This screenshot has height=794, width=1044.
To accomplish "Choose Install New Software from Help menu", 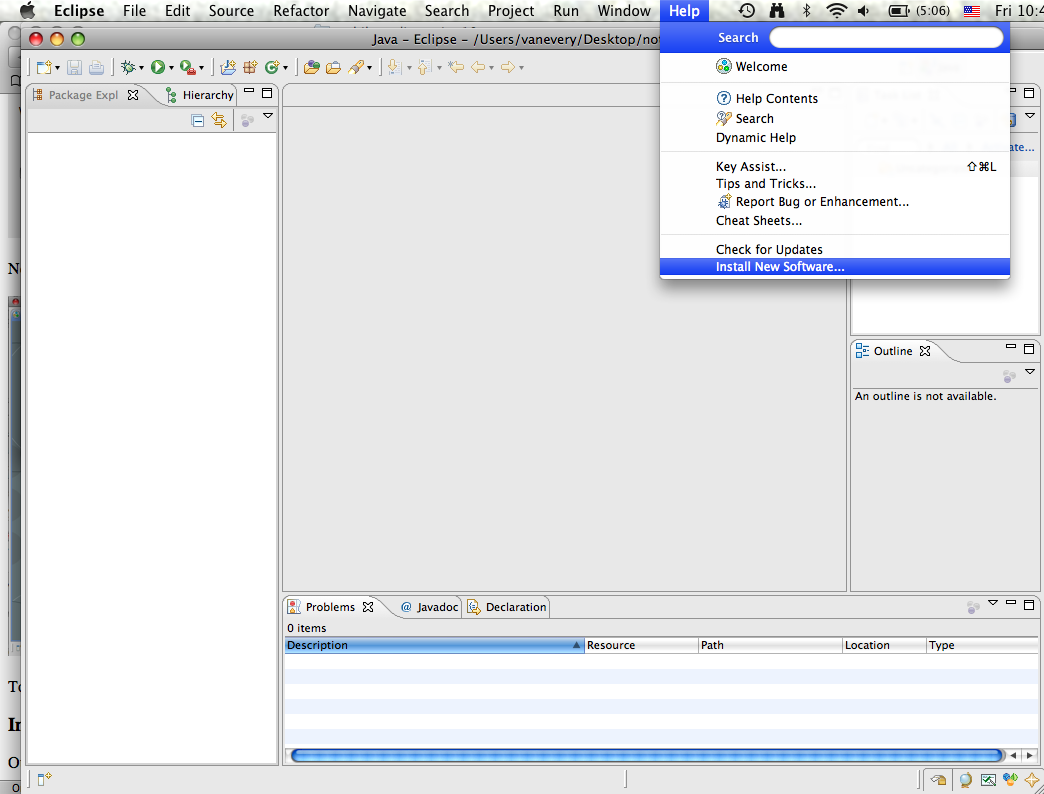I will pos(835,267).
